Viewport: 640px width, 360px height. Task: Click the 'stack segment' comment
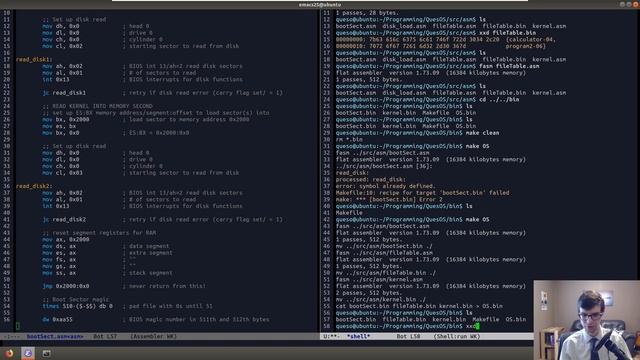147,273
